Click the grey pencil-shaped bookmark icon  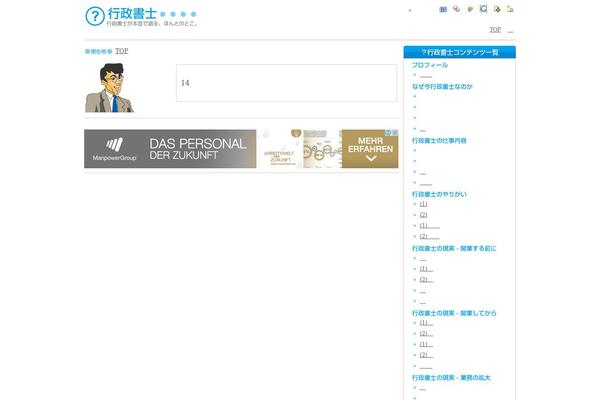click(x=470, y=9)
